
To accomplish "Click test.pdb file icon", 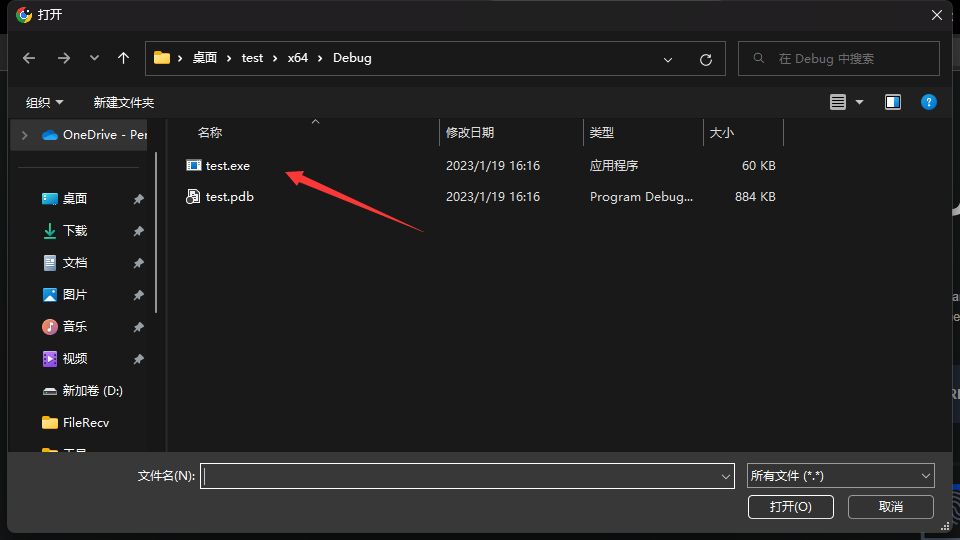I will click(x=193, y=197).
